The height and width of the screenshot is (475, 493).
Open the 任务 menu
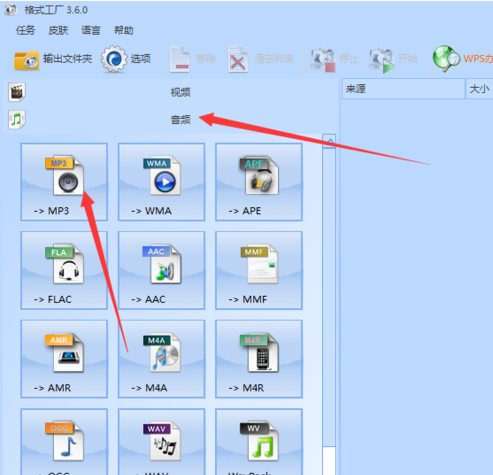[25, 30]
